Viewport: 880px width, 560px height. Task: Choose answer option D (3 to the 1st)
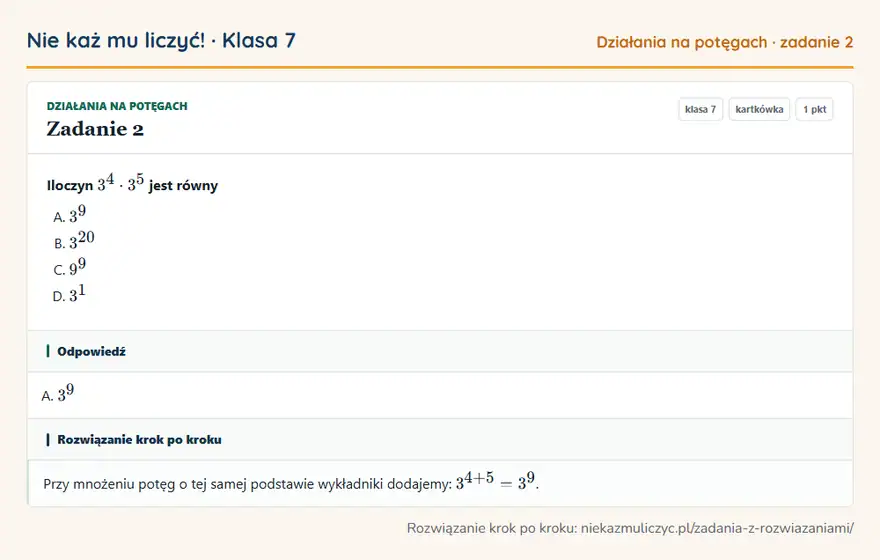(69, 293)
